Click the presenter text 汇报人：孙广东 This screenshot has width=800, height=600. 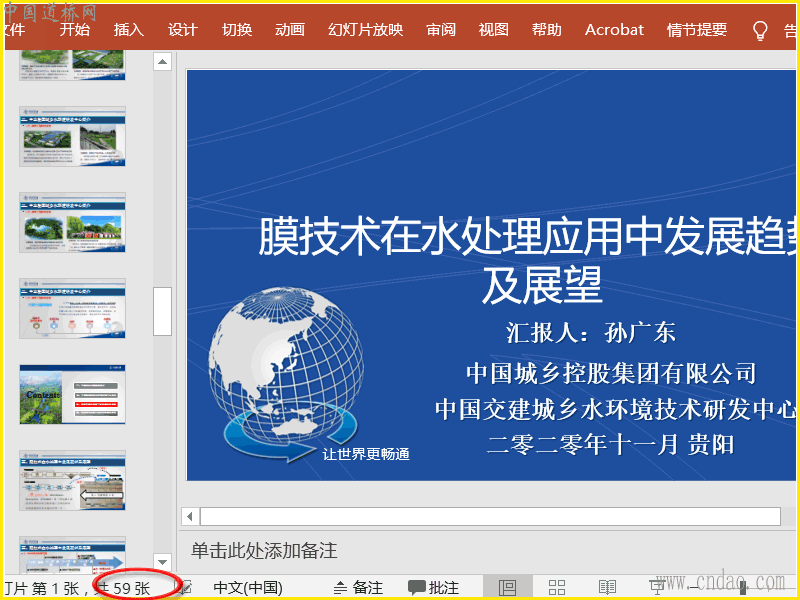(591, 333)
